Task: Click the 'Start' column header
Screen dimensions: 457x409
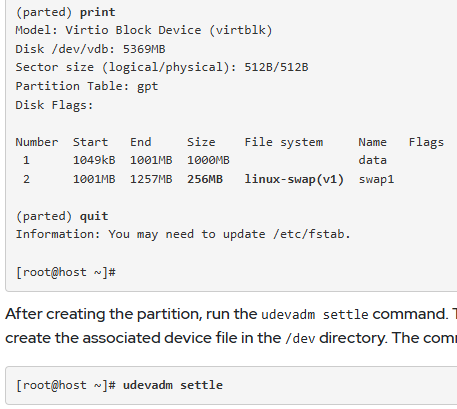Action: [90, 142]
